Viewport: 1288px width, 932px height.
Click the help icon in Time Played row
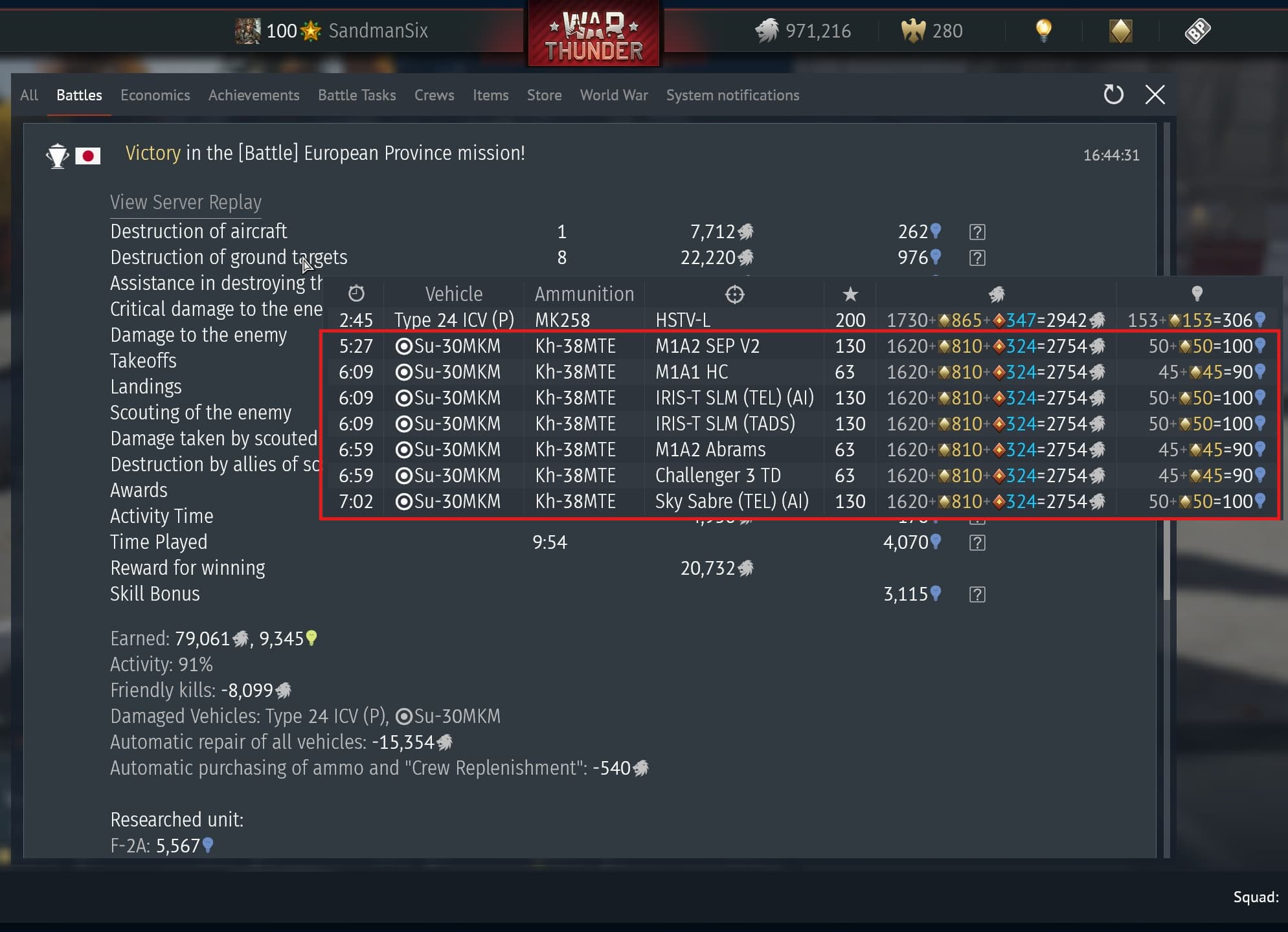(x=977, y=542)
